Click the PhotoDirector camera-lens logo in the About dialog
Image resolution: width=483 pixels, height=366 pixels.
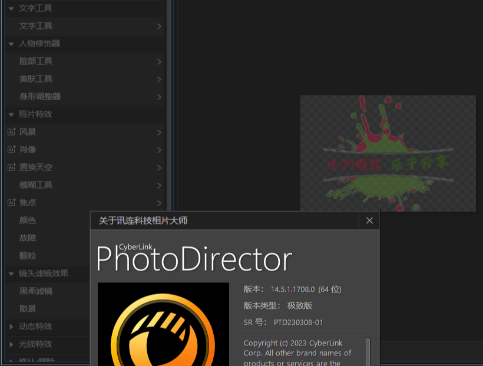point(163,324)
